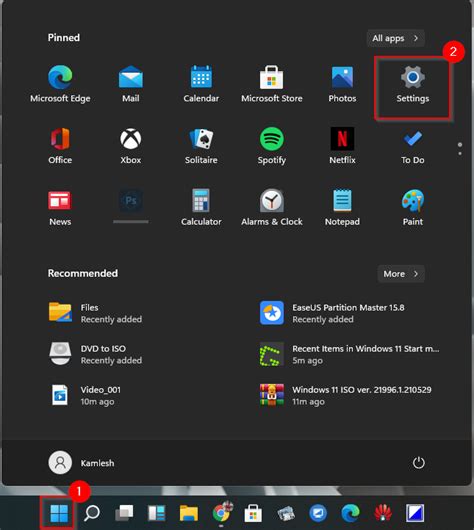Open Recent Items in Windows 11 Start file
This screenshot has height=530, width=474.
(x=350, y=354)
